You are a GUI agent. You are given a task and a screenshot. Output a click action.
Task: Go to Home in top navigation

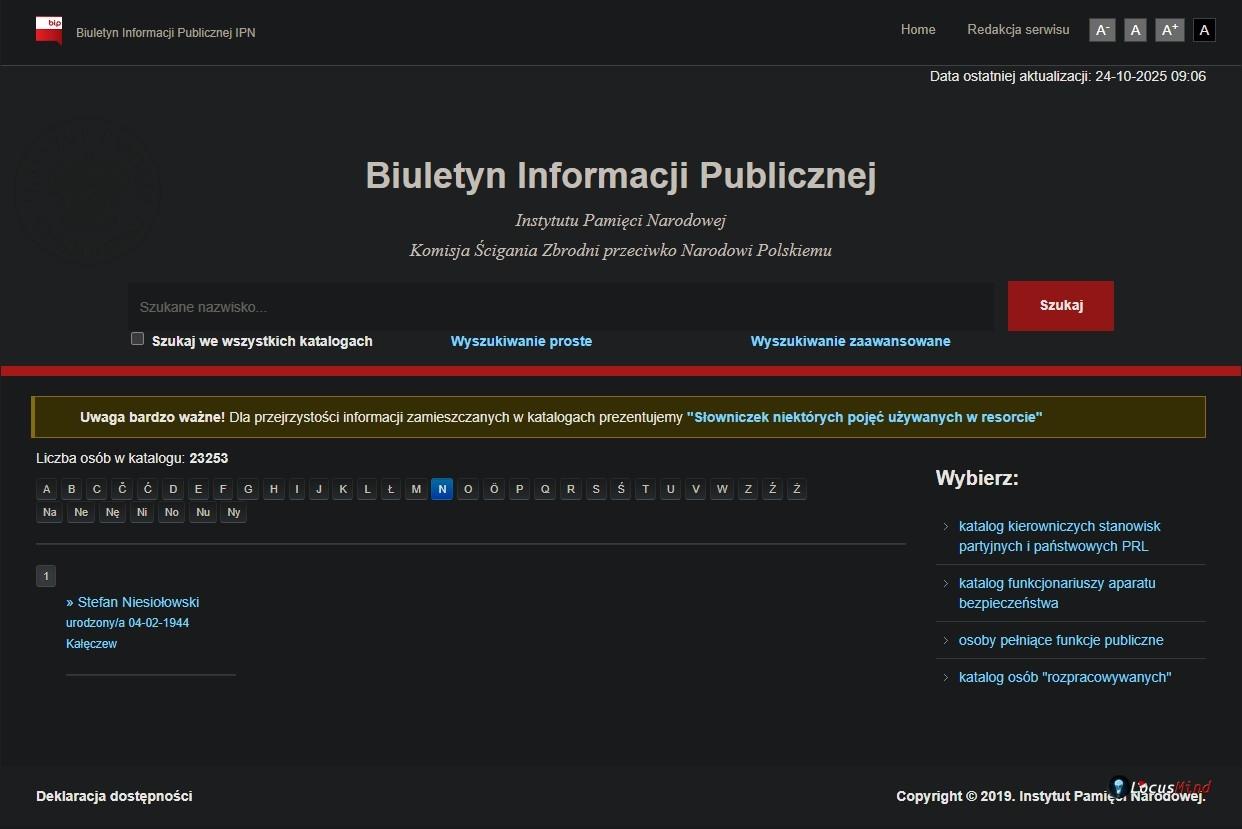point(918,30)
